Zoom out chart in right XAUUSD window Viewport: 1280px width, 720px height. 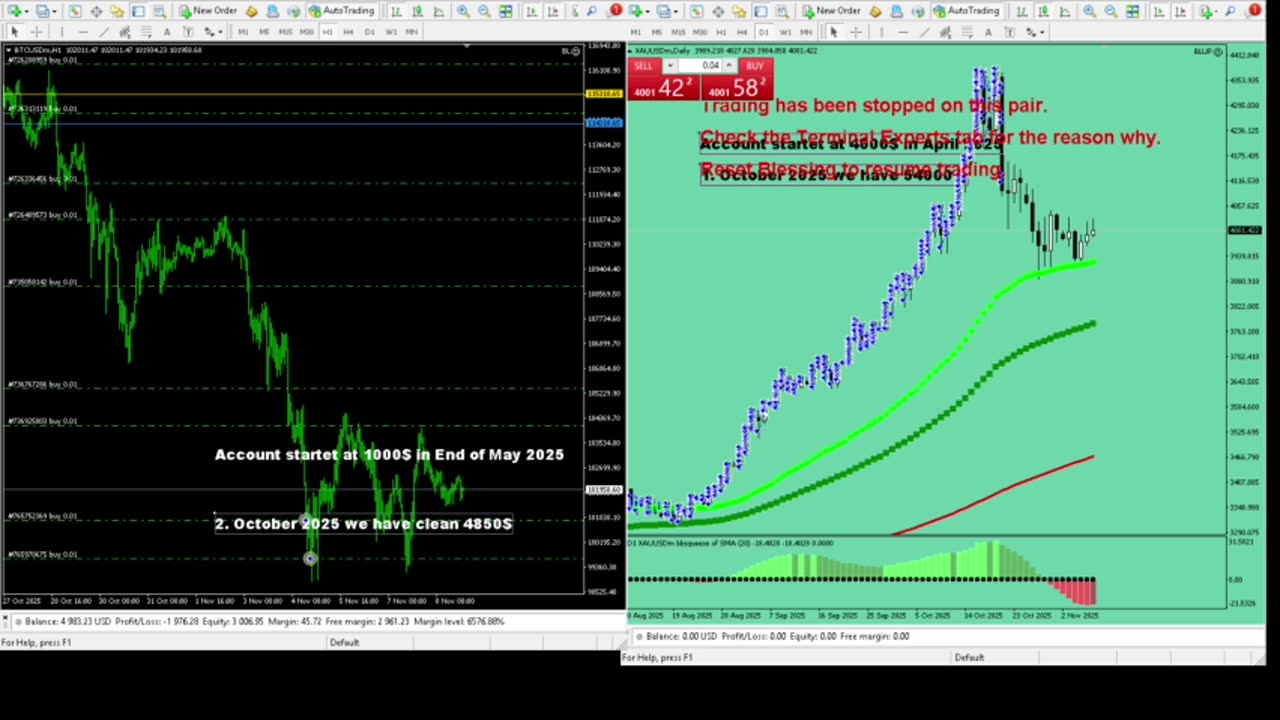[1111, 11]
